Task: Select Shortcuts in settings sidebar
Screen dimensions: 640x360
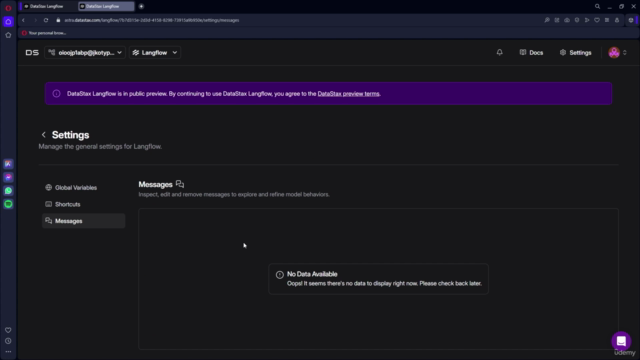Action: [83, 204]
